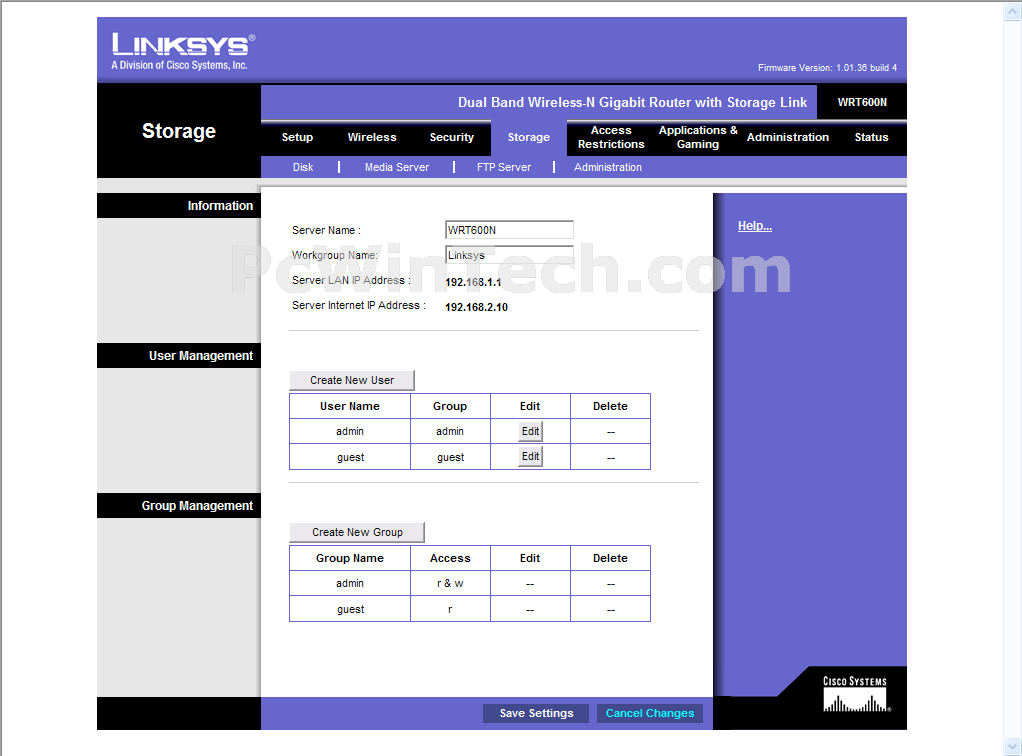1022x756 pixels.
Task: Click the 'r & w' access cell
Action: click(x=450, y=583)
